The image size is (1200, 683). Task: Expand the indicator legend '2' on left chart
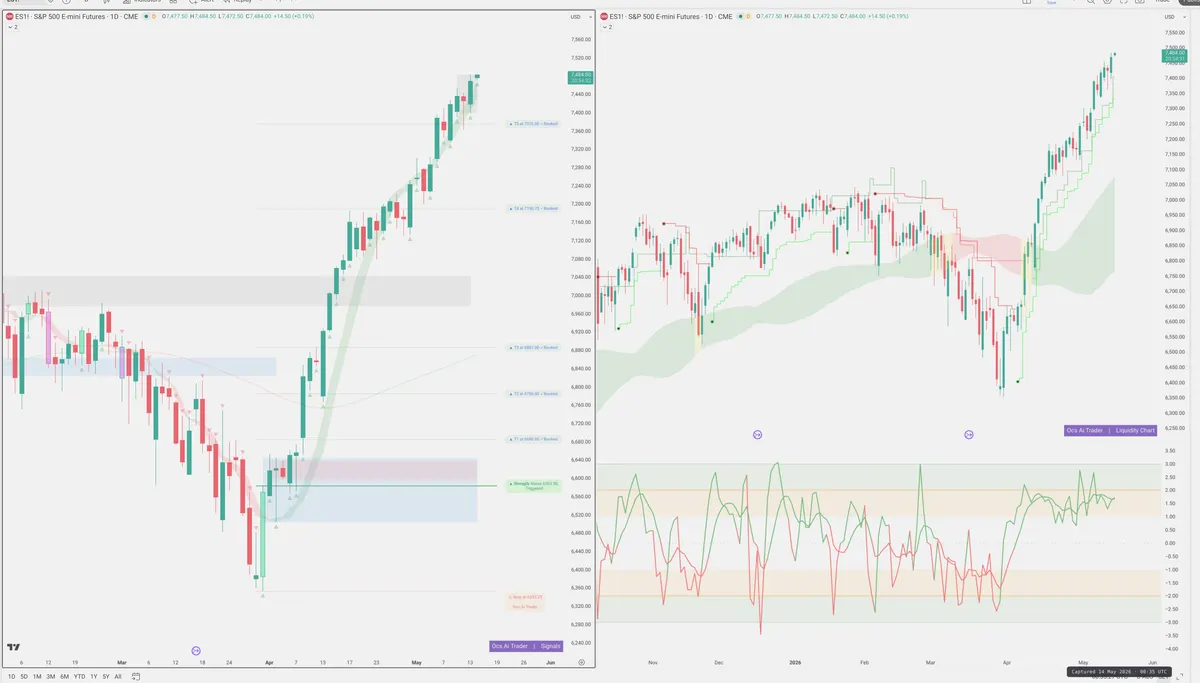[12, 27]
